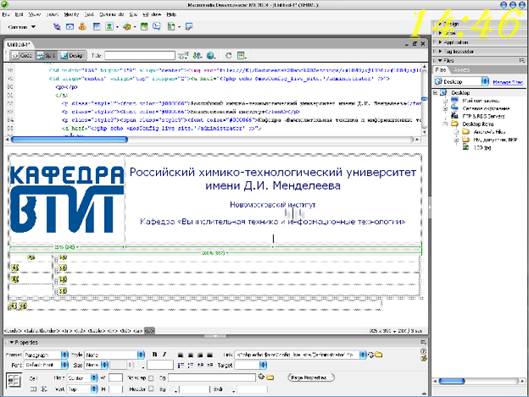The image size is (529, 397).
Task: Click the Comment insert icon
Action: [157, 27]
